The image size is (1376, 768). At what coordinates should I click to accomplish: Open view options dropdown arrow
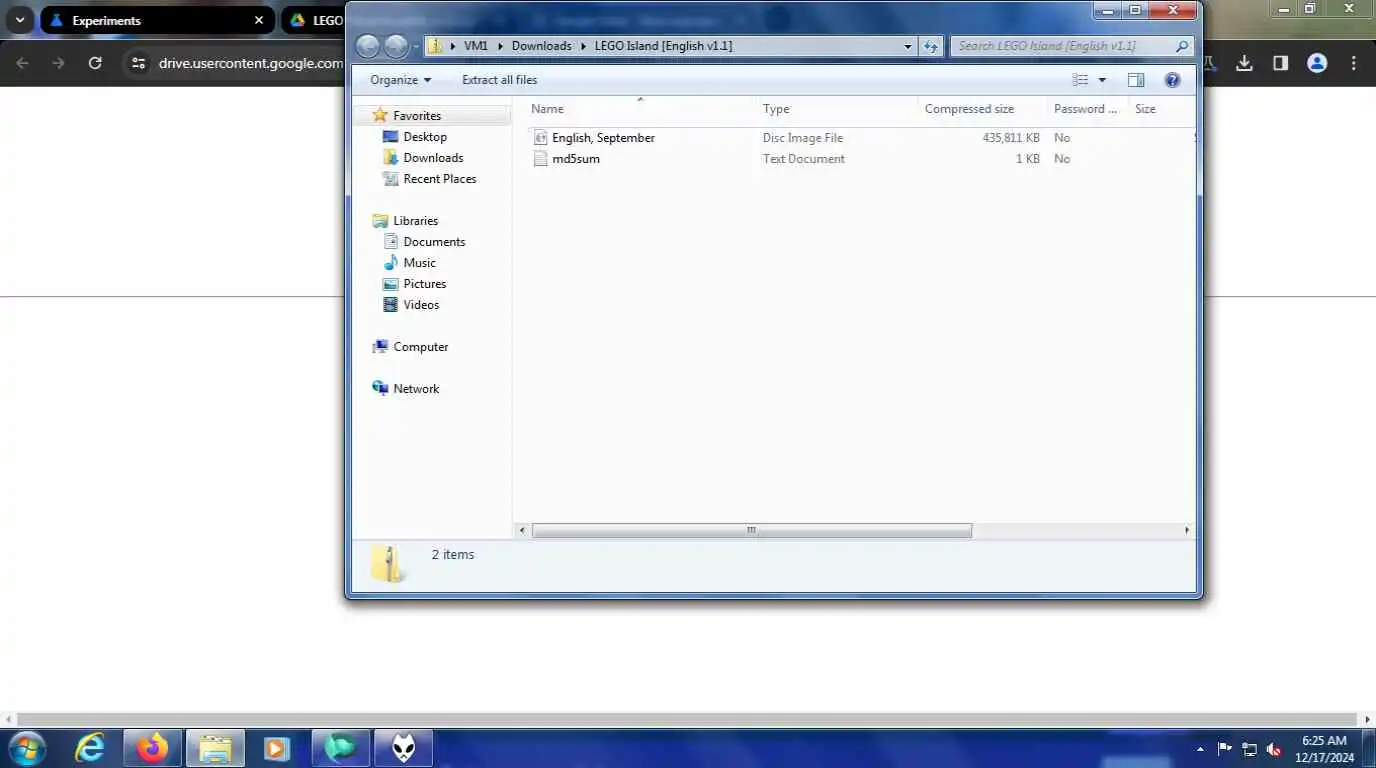pyautogui.click(x=1102, y=80)
